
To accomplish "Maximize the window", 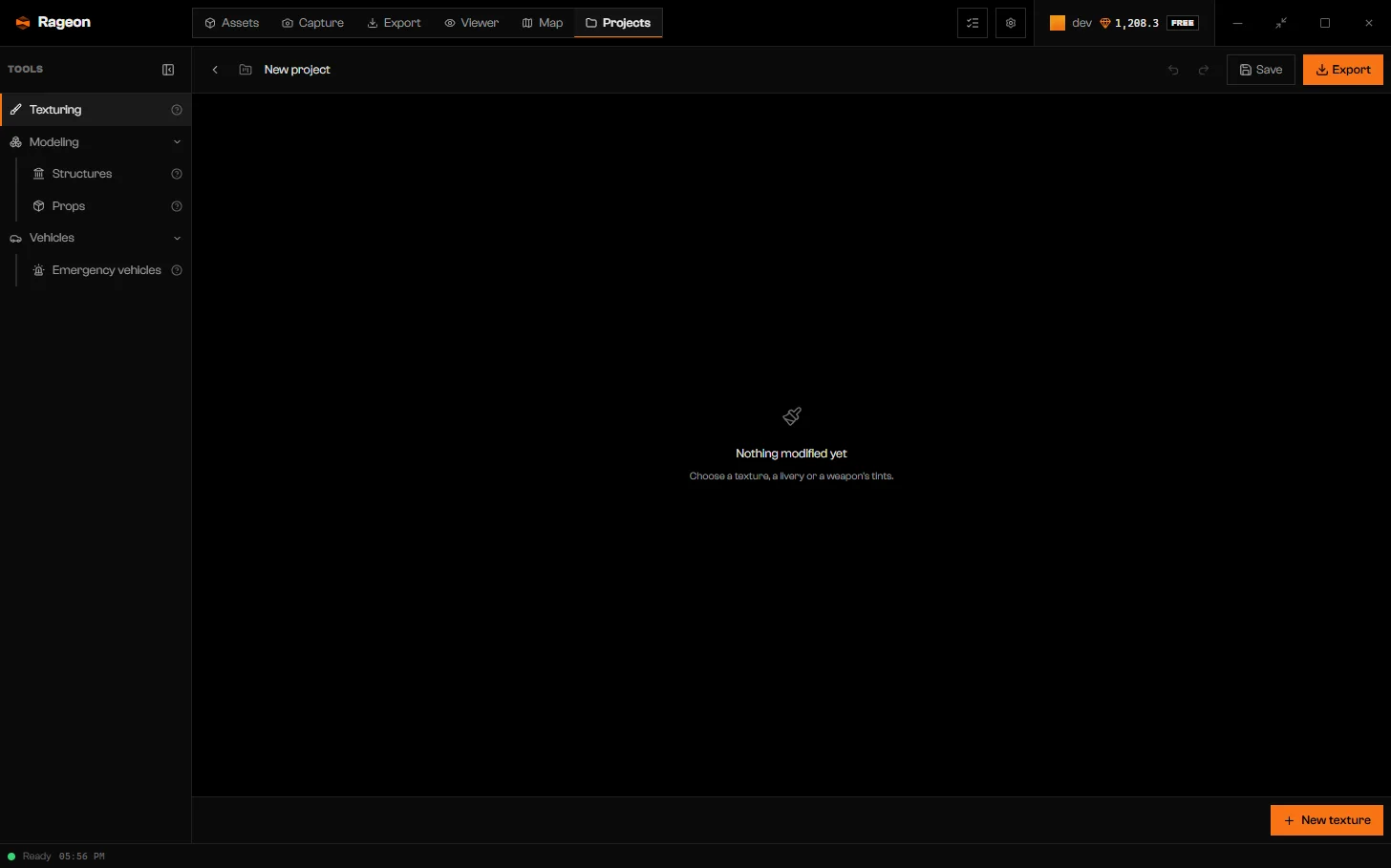I will (1325, 23).
